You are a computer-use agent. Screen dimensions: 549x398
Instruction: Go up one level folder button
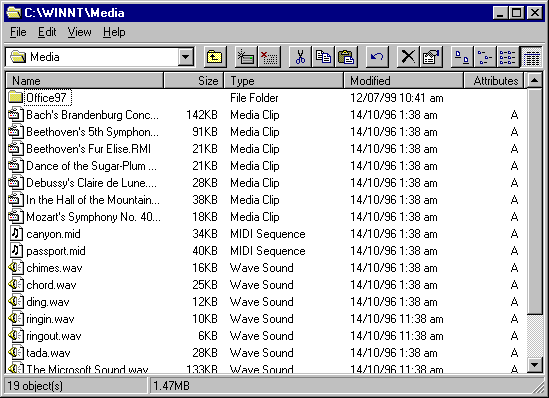point(215,57)
